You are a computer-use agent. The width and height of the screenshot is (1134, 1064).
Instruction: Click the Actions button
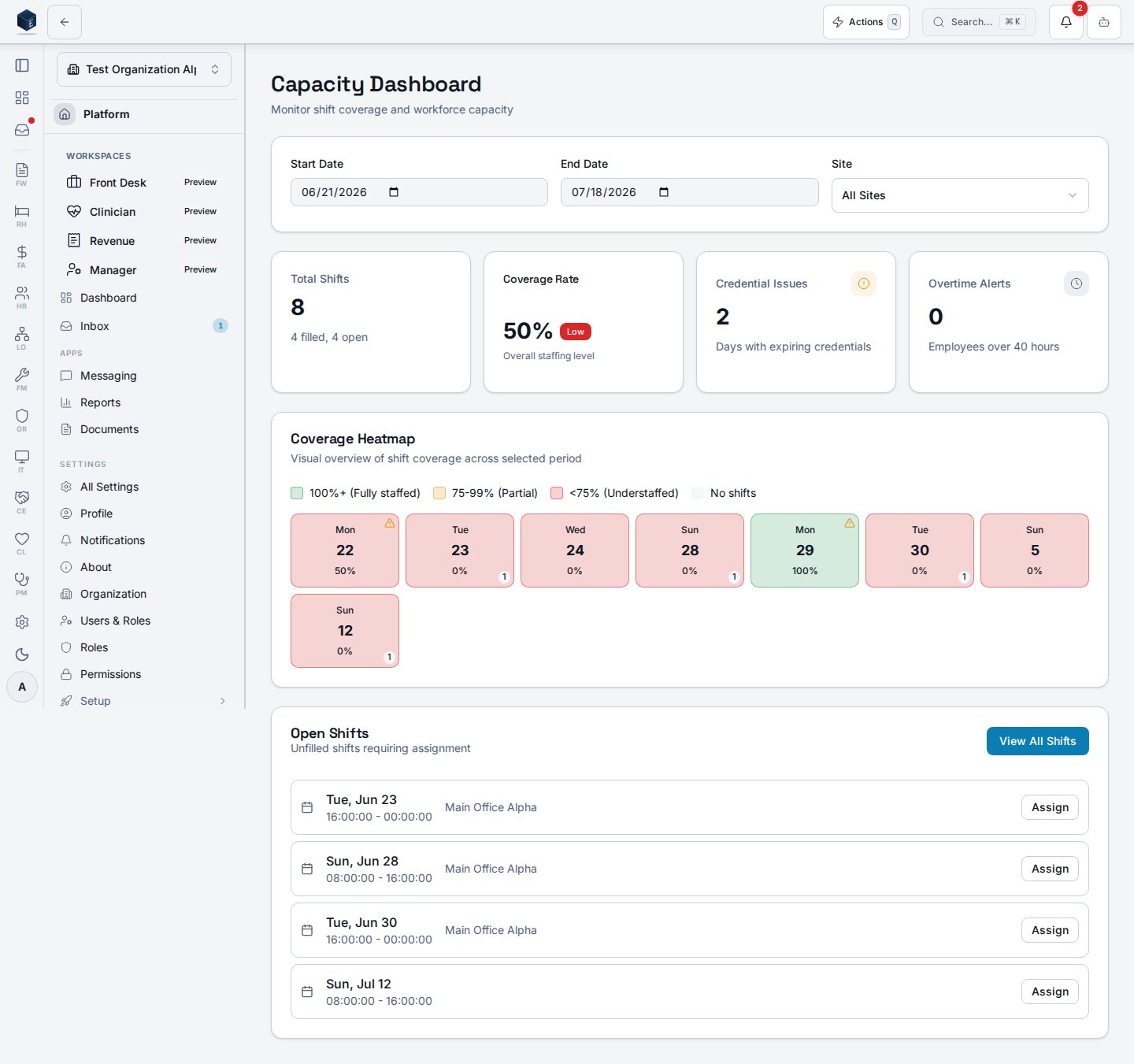tap(866, 22)
